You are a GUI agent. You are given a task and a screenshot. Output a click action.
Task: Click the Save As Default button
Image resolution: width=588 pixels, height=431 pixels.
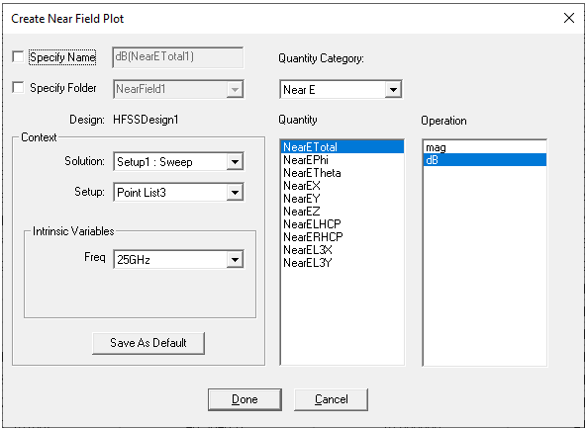(x=148, y=343)
